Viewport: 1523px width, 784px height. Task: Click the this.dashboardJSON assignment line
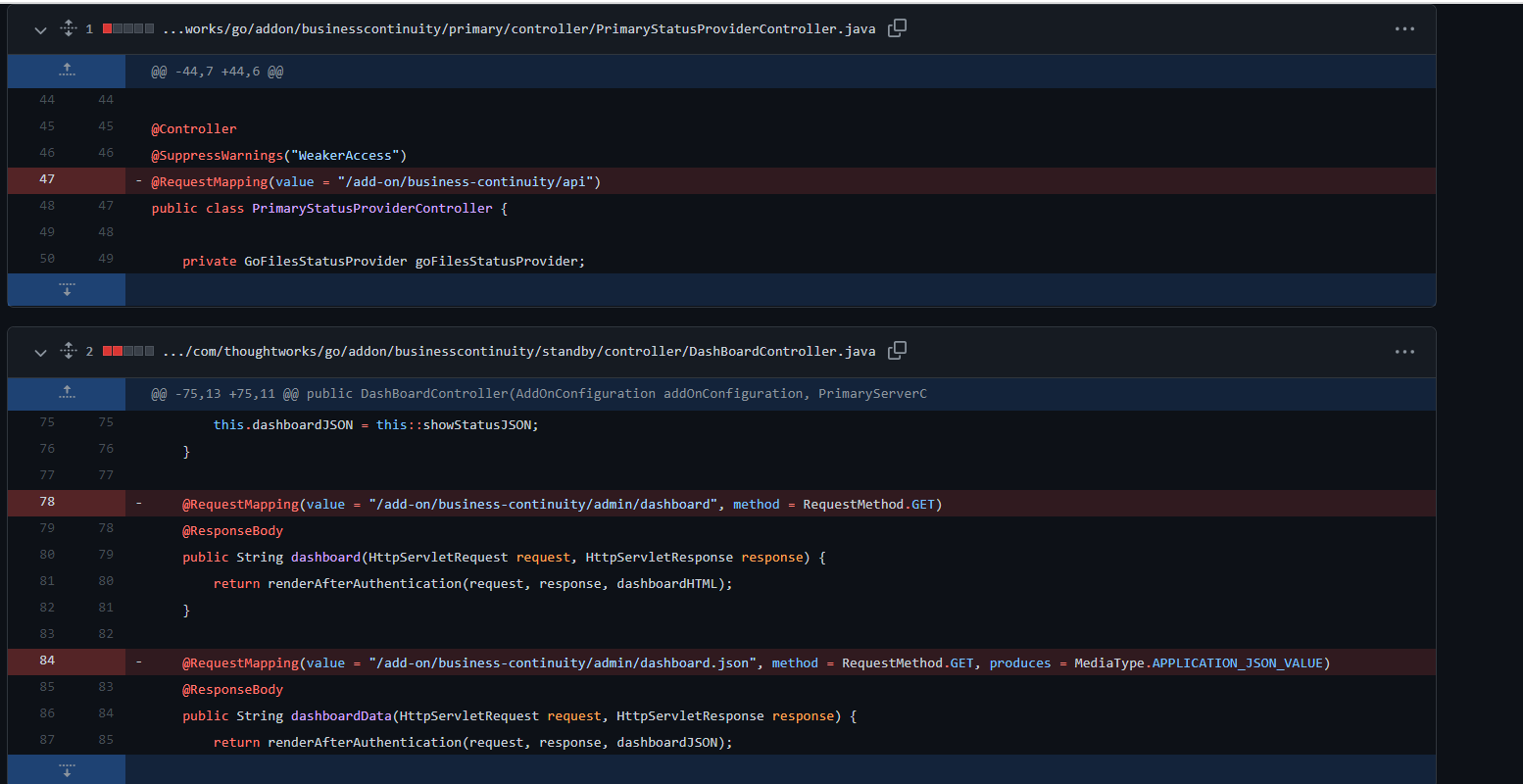click(x=376, y=425)
